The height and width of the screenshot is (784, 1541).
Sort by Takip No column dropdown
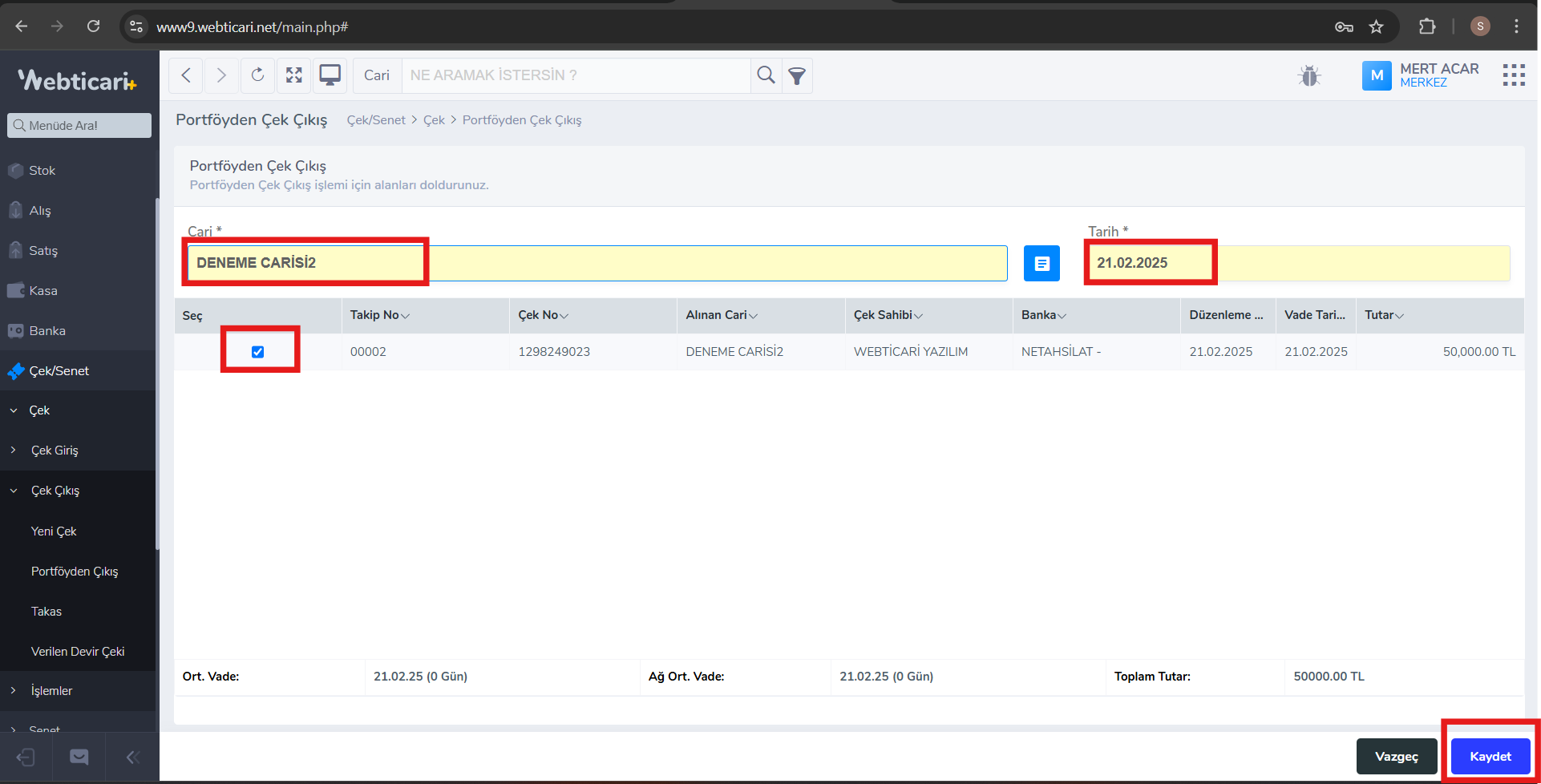tap(406, 316)
